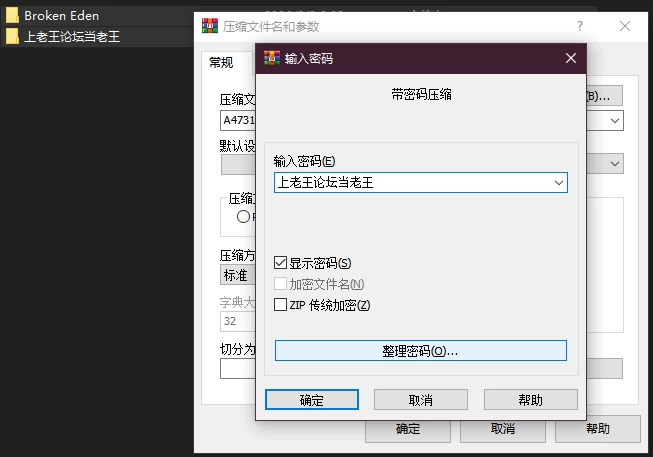
Task: Click the 带密码压缩 heading text
Action: click(421, 95)
